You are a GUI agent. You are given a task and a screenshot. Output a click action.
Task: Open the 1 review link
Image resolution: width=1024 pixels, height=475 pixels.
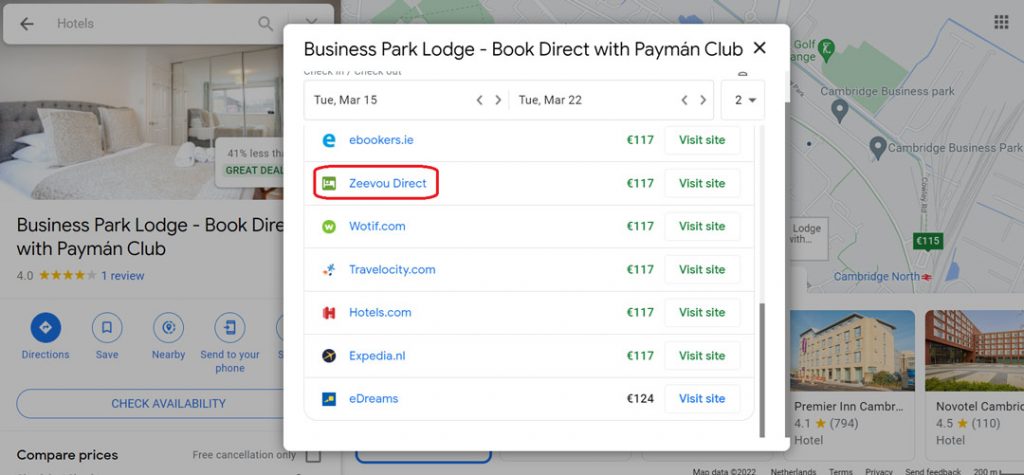123,276
